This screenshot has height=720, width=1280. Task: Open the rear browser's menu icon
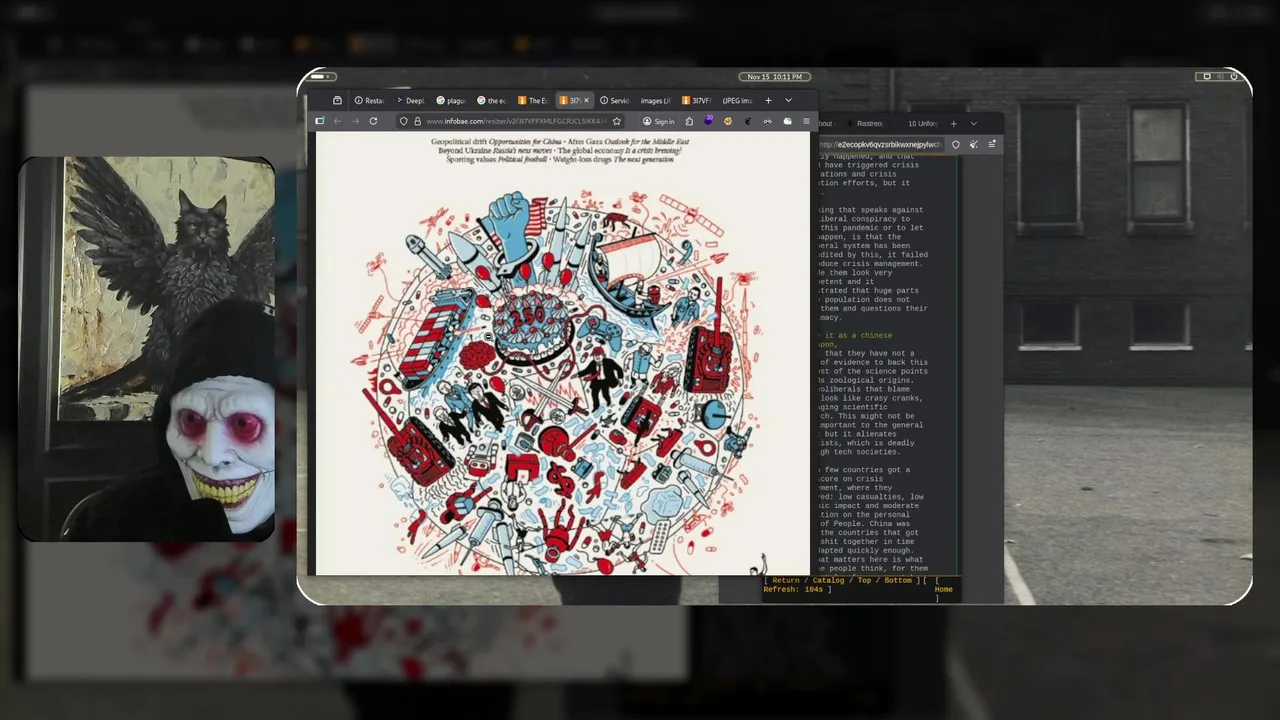(992, 144)
